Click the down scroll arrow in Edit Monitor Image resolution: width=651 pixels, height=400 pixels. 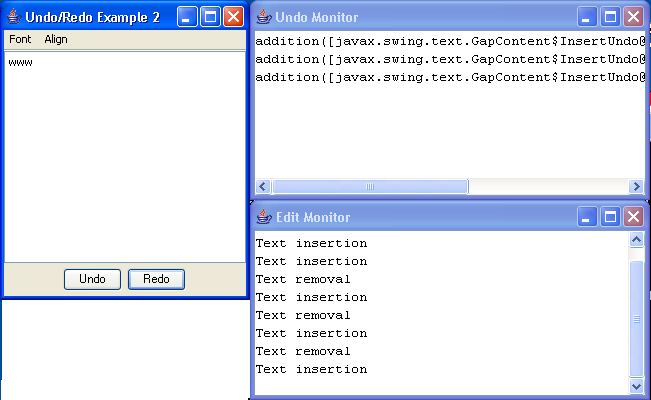(x=636, y=386)
